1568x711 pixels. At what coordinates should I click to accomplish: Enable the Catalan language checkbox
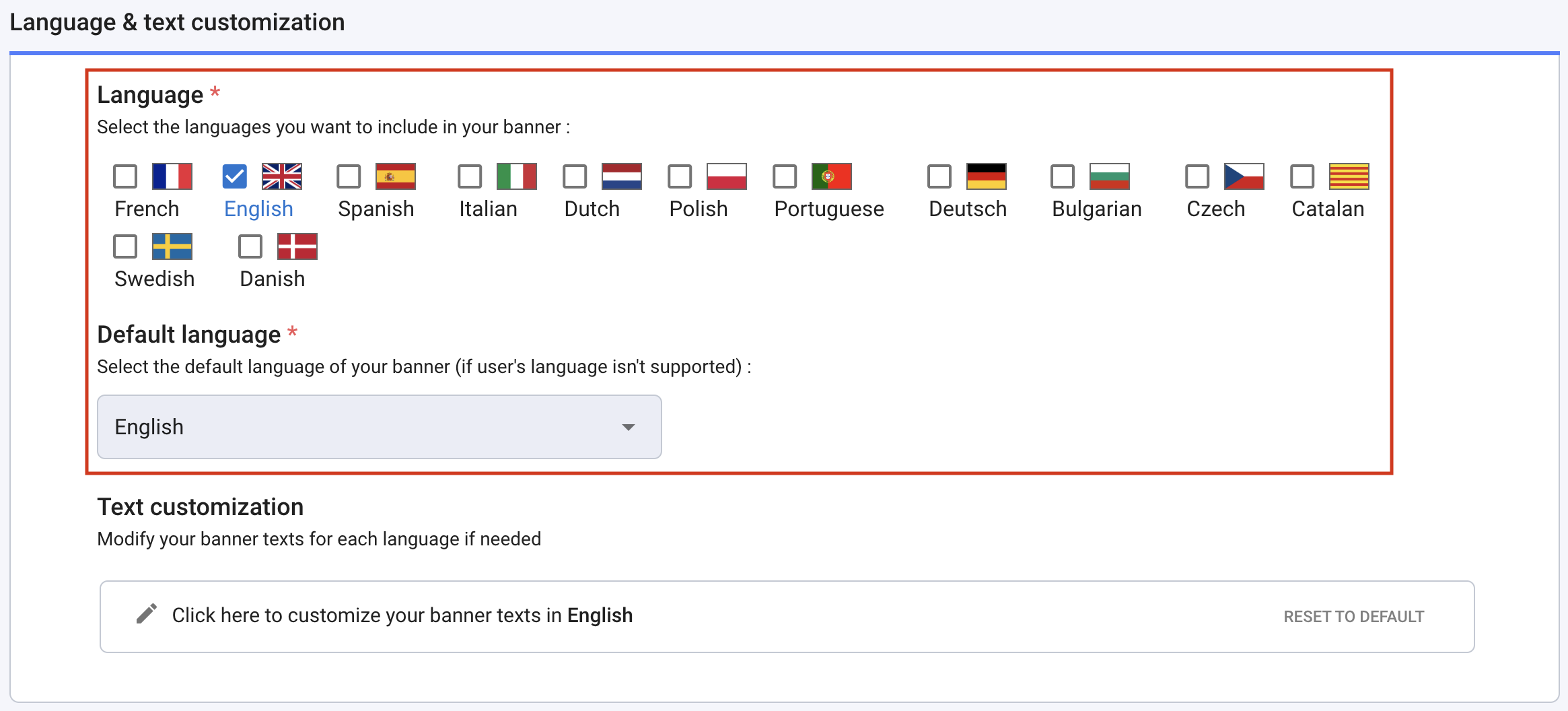(1302, 176)
